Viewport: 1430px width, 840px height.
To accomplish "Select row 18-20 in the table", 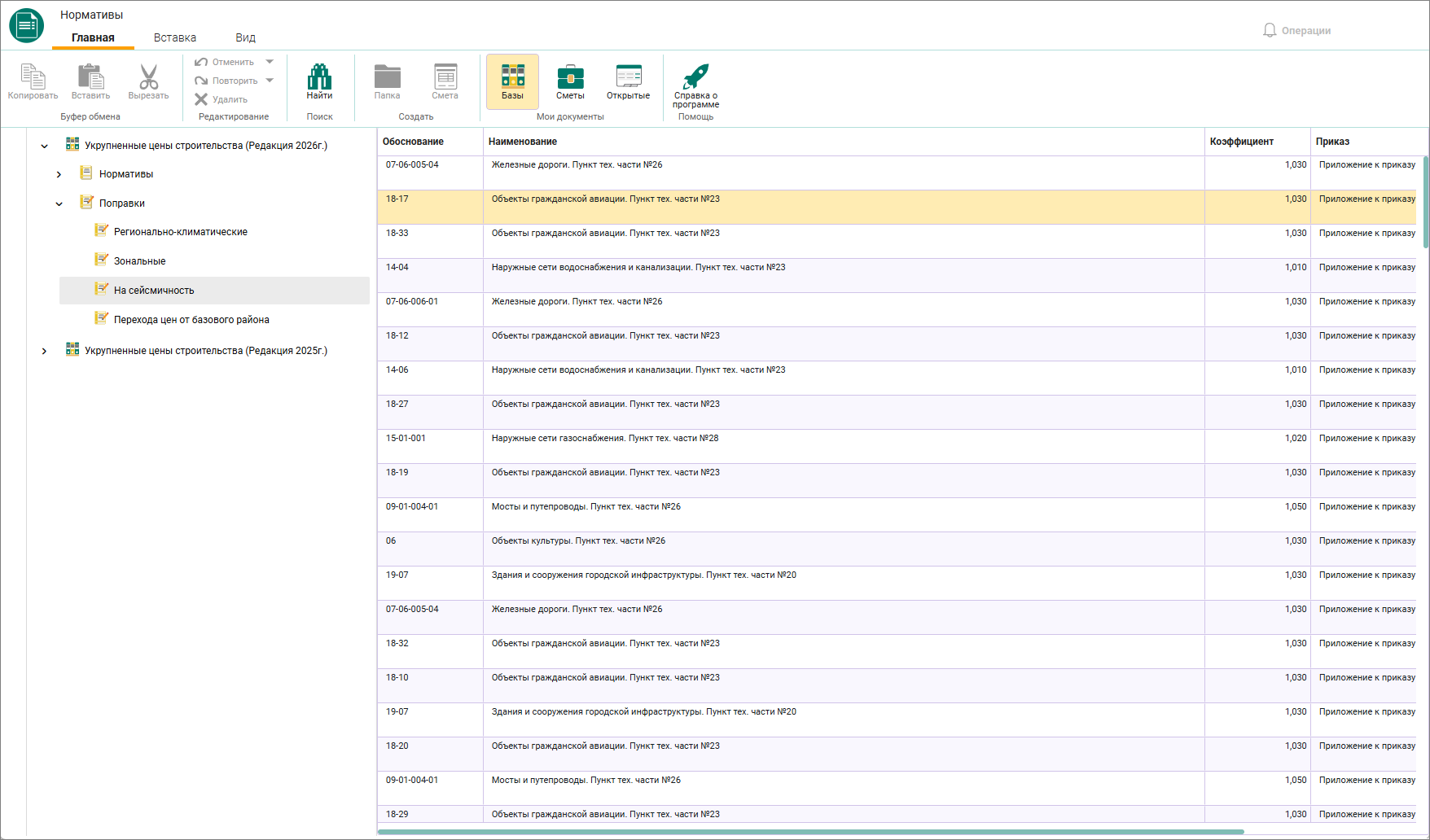I will point(897,754).
